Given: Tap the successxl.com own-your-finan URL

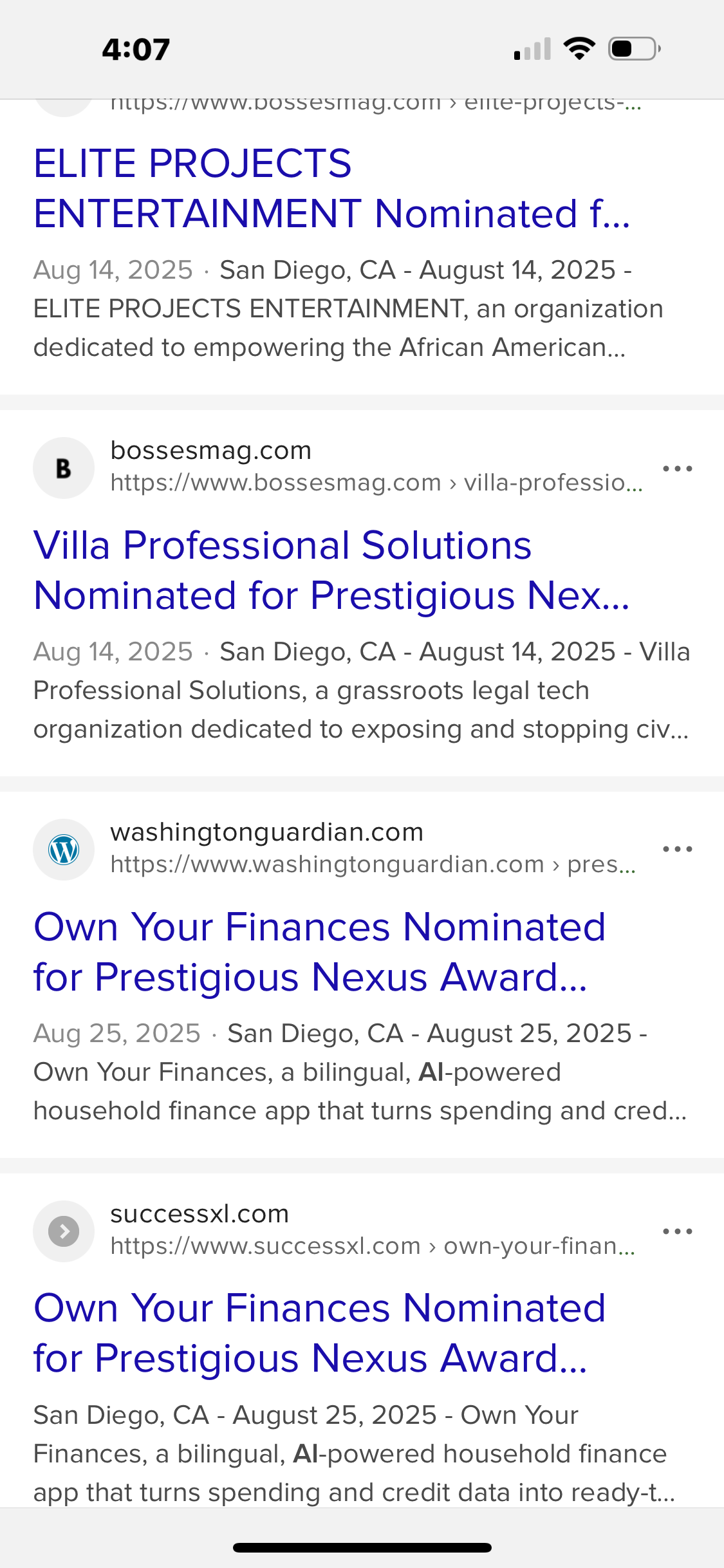Looking at the screenshot, I should [x=373, y=1246].
